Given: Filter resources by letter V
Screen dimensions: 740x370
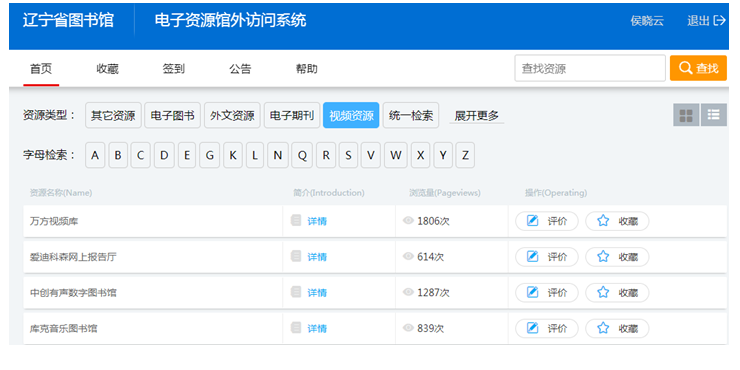Looking at the screenshot, I should click(x=371, y=155).
